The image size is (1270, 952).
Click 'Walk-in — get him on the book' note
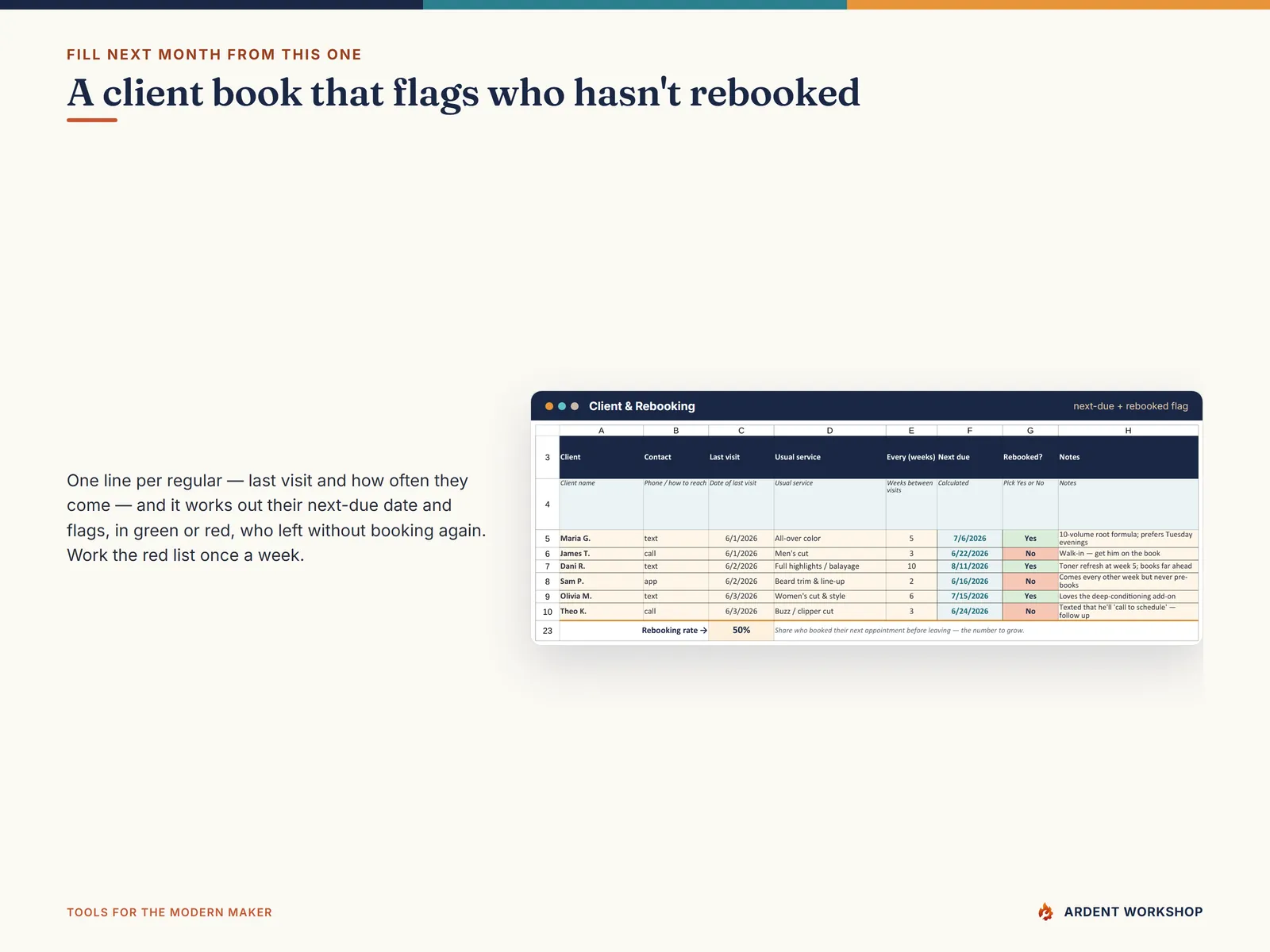1128,554
